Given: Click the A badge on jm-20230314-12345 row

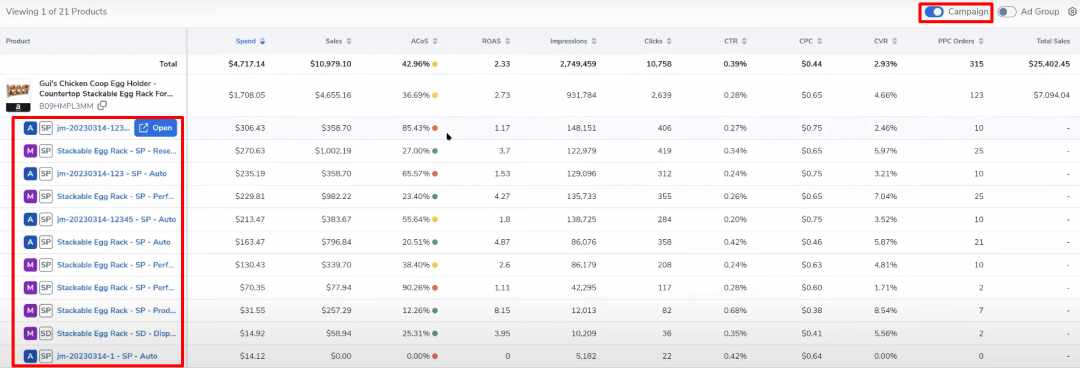Looking at the screenshot, I should [x=30, y=219].
